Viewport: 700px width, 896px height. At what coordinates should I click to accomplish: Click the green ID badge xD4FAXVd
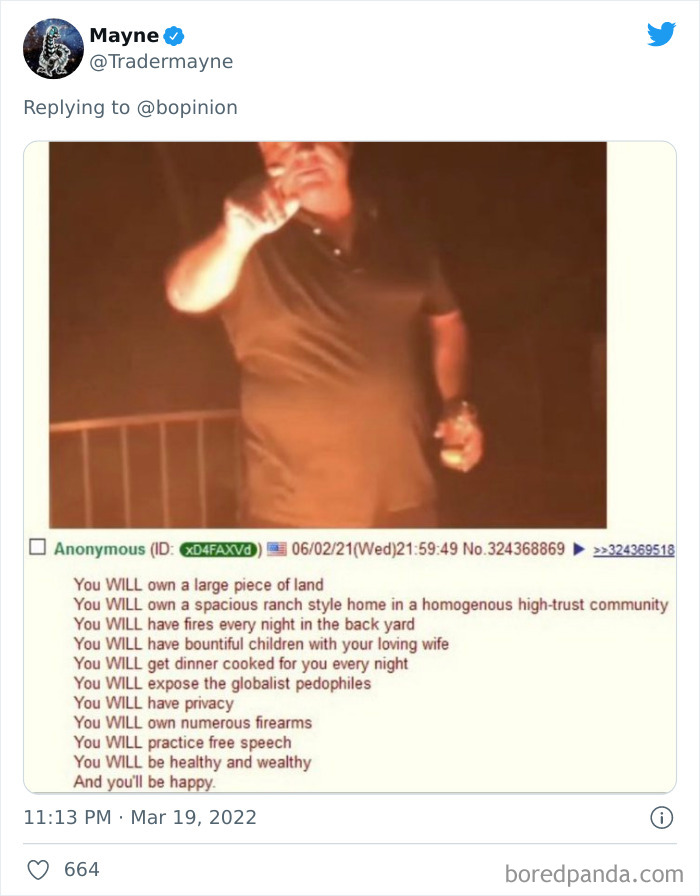tap(218, 550)
